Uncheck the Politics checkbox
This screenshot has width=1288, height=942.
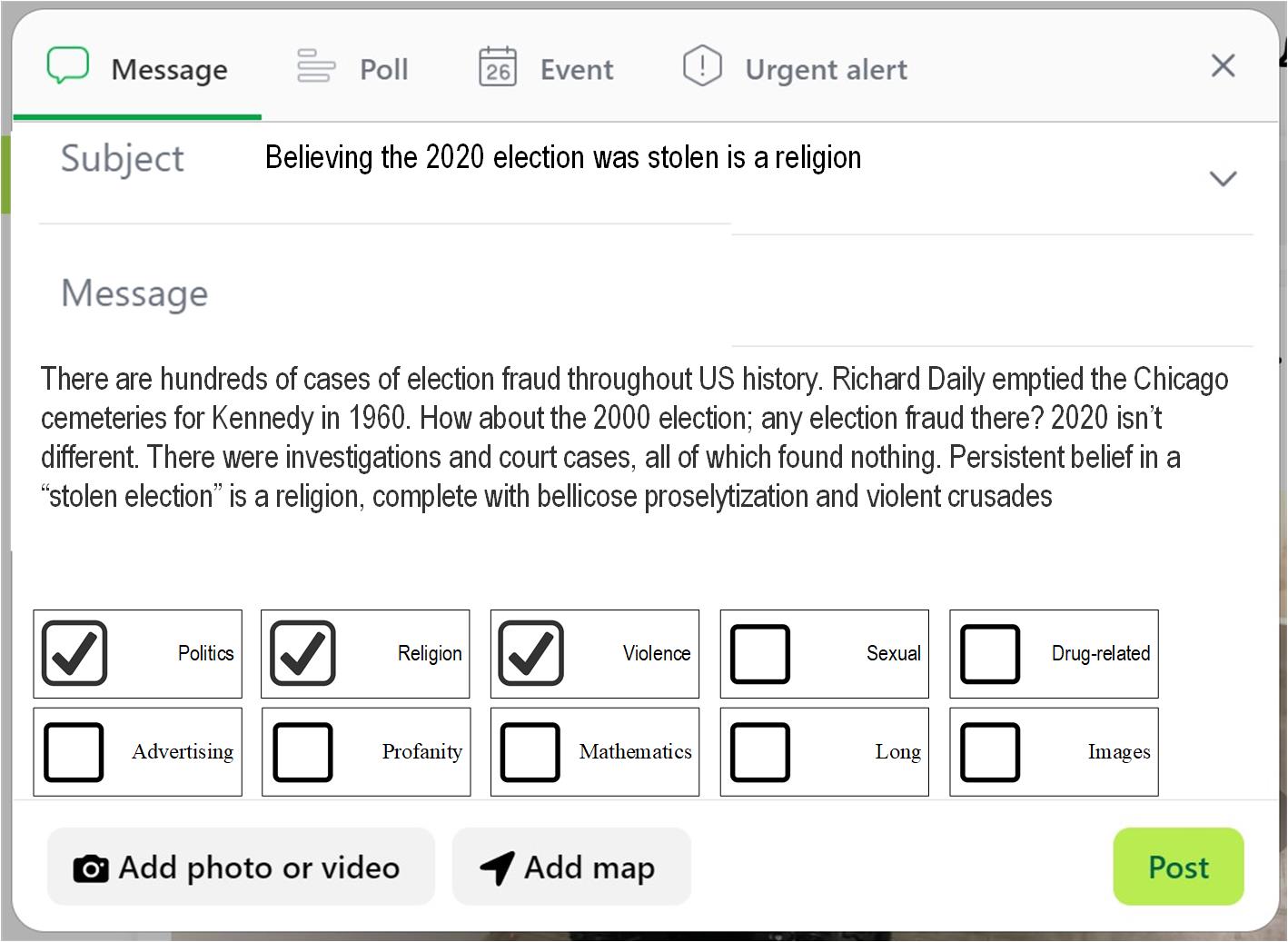tap(74, 653)
